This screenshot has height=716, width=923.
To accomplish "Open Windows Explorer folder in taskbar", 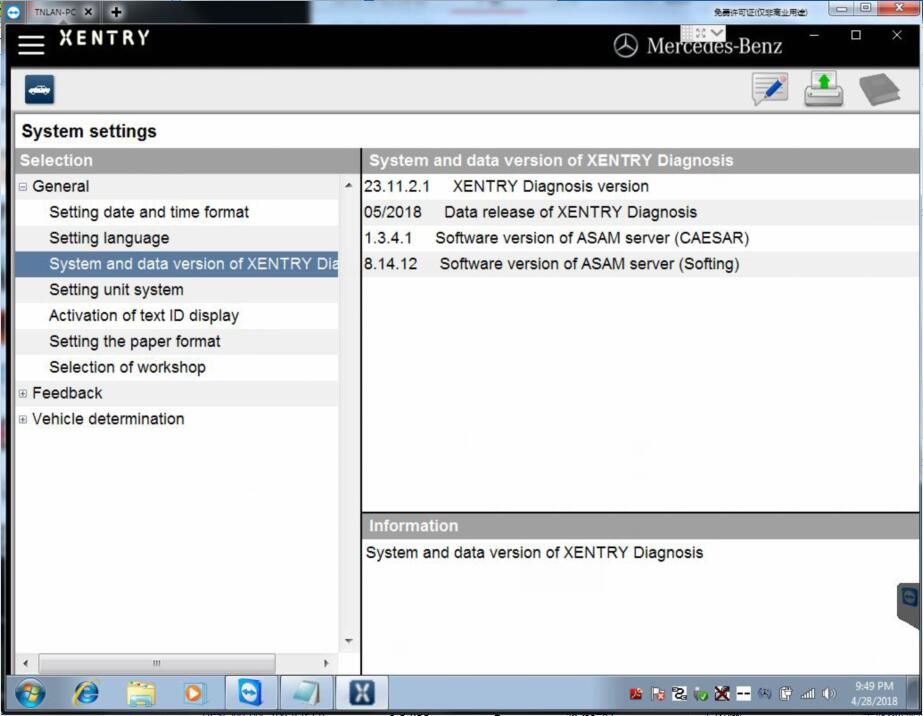I will [x=141, y=693].
